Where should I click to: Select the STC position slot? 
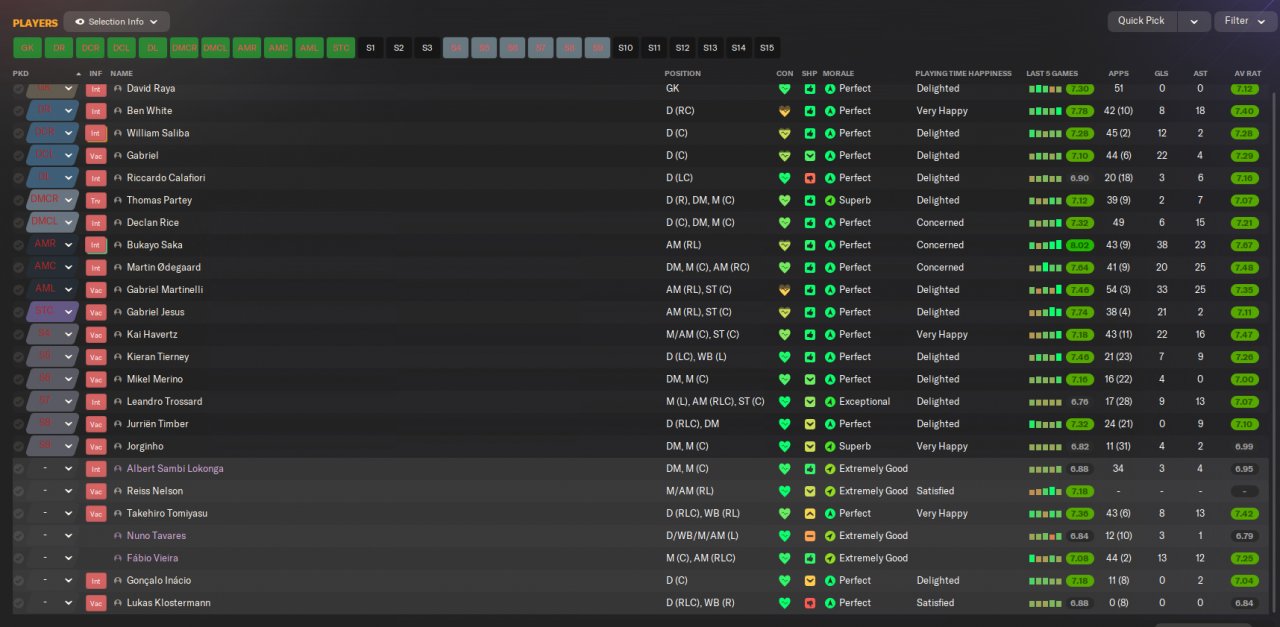coord(341,47)
